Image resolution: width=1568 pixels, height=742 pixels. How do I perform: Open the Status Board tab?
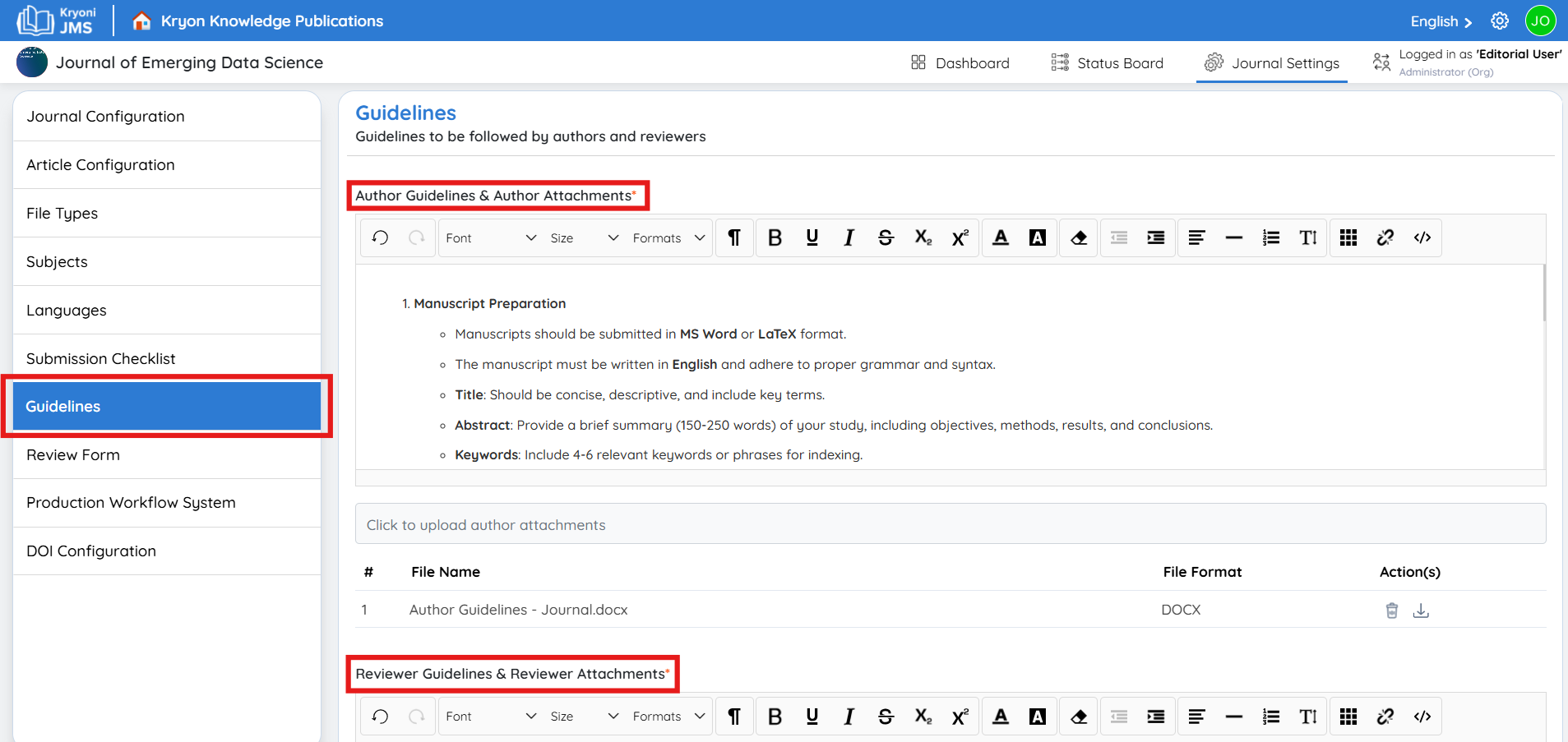[1108, 63]
